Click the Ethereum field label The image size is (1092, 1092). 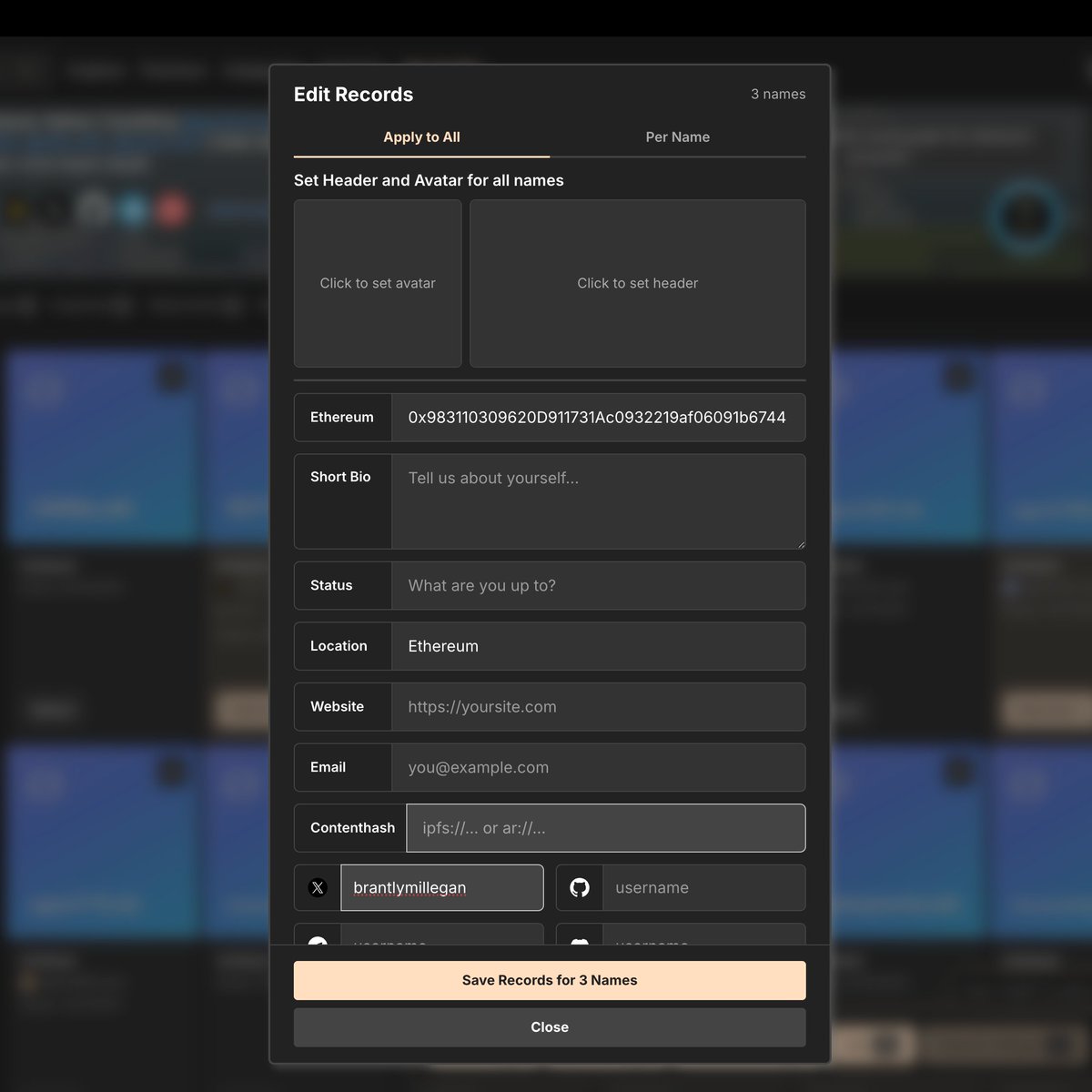[342, 418]
